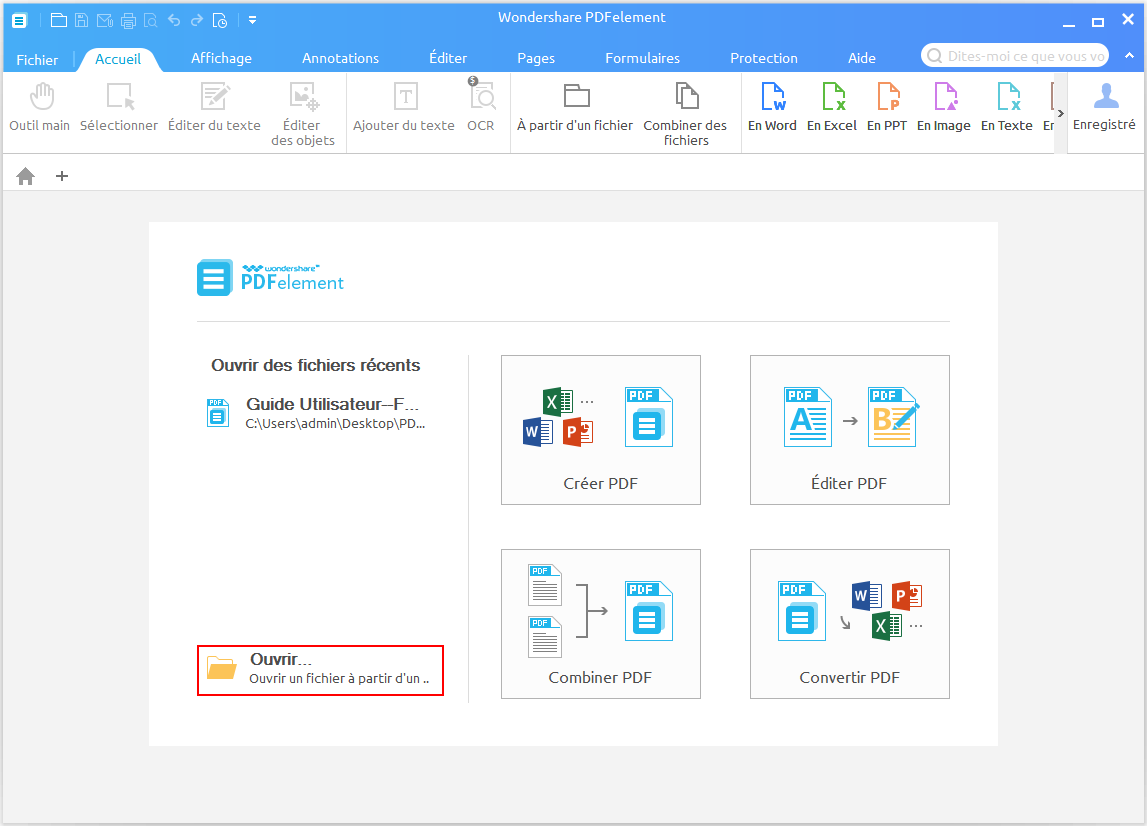The width and height of the screenshot is (1147, 826).
Task: Click the Undo arrow icon
Action: tap(174, 20)
